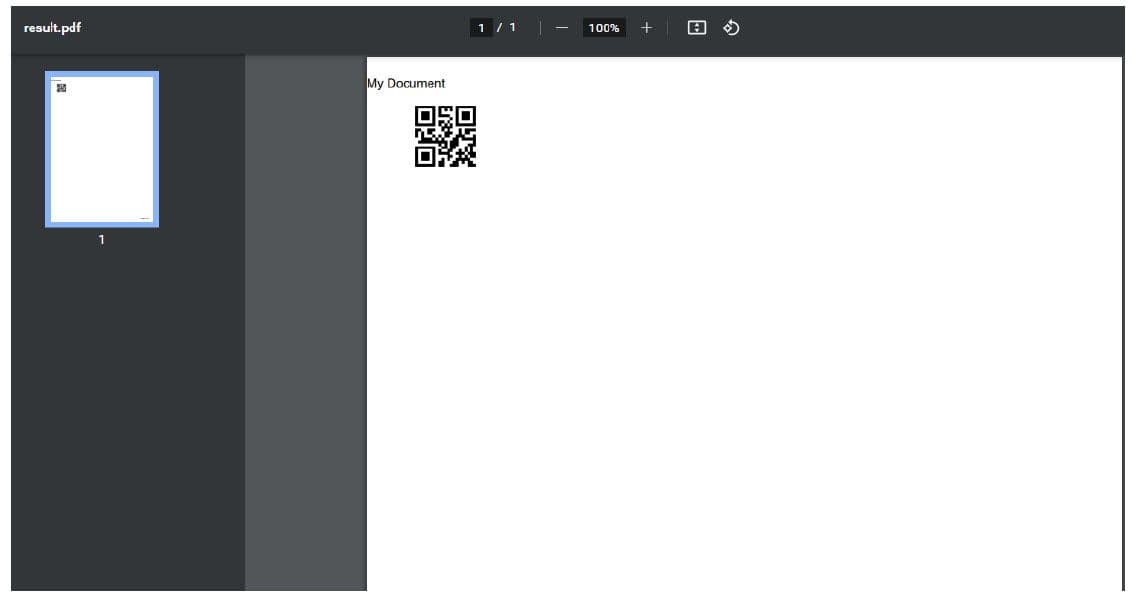Select the page 1 thumbnail
This screenshot has width=1135, height=602.
click(x=101, y=150)
